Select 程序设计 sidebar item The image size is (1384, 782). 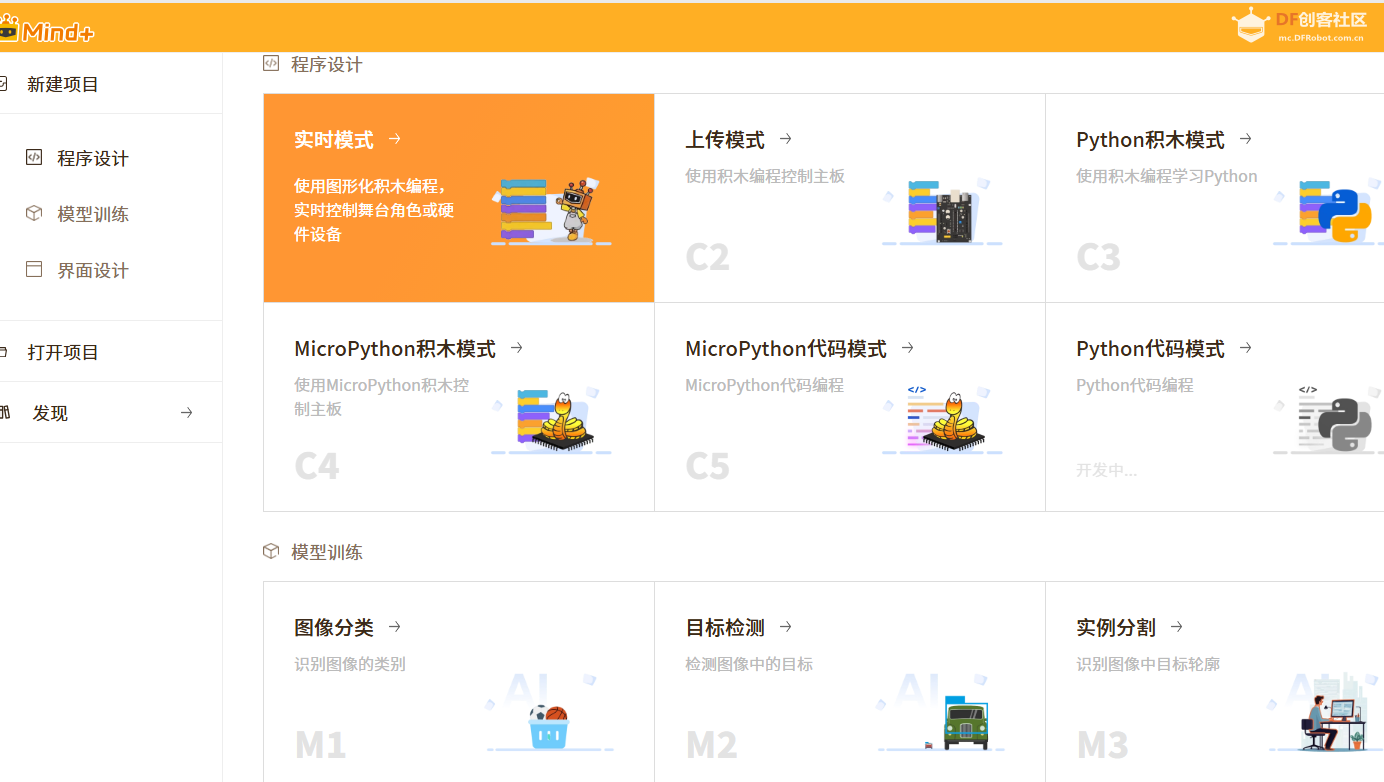tap(93, 158)
